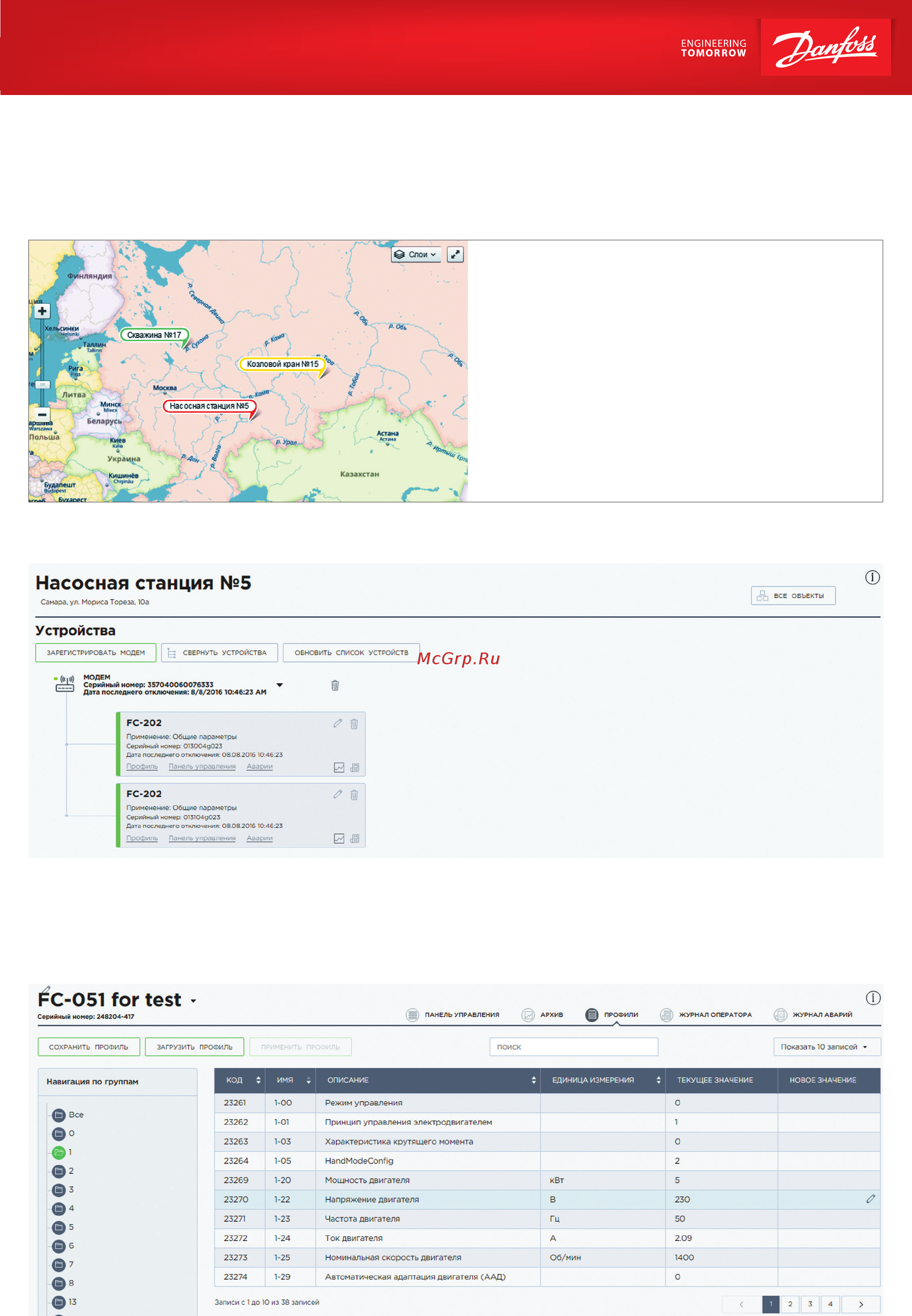
Task: Go to page 3 of records
Action: (810, 1304)
